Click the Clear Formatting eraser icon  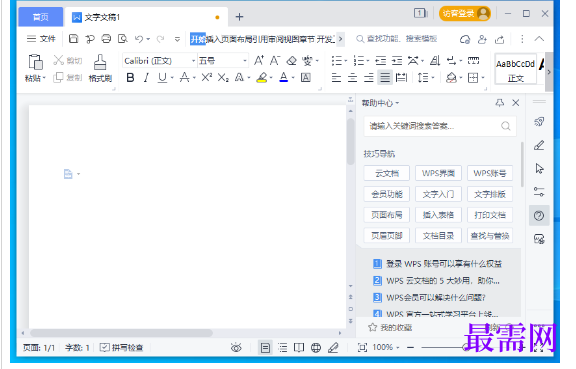click(292, 60)
